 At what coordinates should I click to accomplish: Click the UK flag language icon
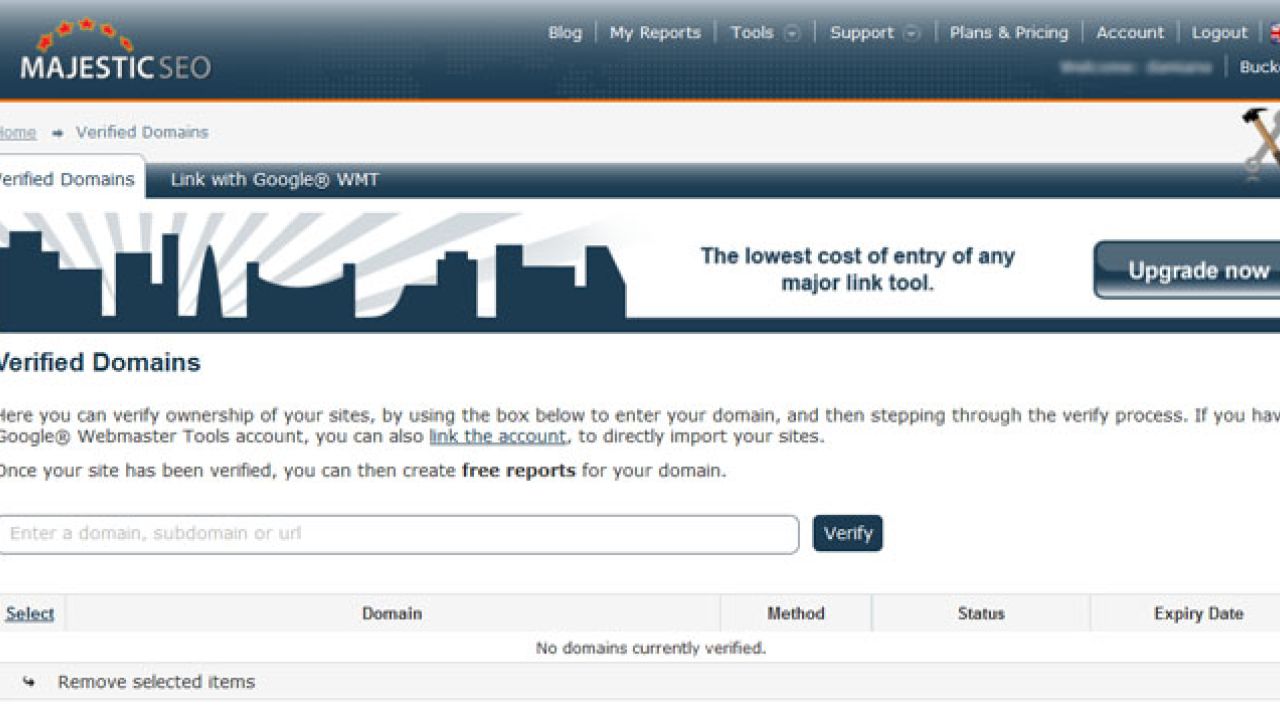coord(1274,33)
